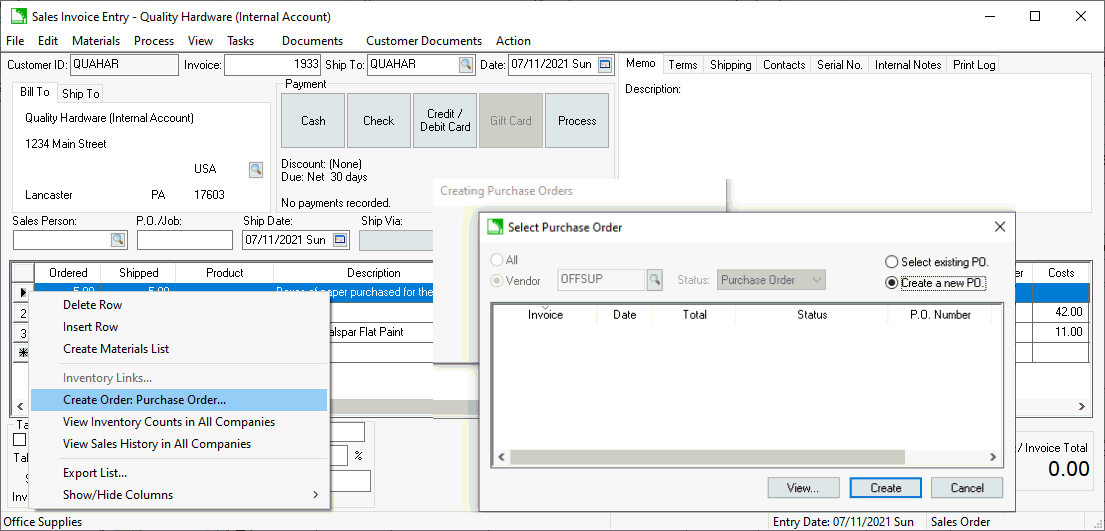
Task: Close the Select Purchase Order dialog
Action: pos(999,227)
